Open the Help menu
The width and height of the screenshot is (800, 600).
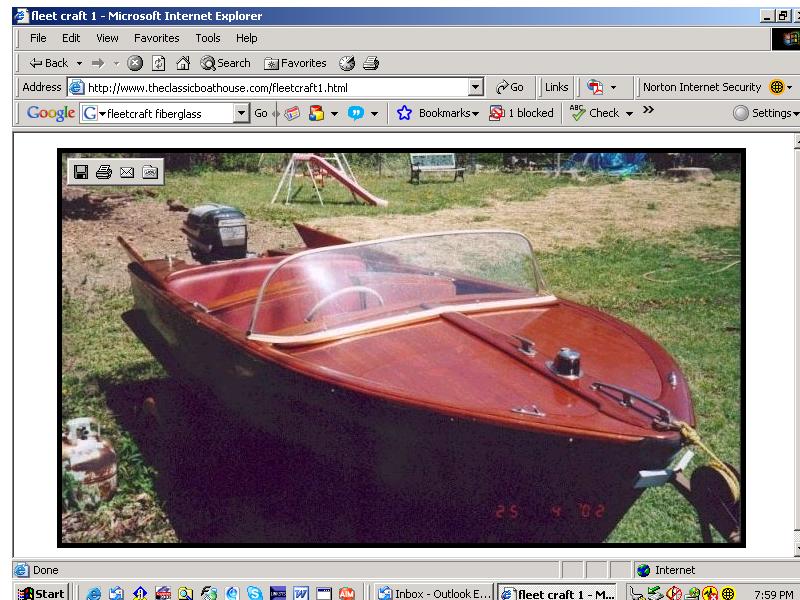click(x=246, y=38)
